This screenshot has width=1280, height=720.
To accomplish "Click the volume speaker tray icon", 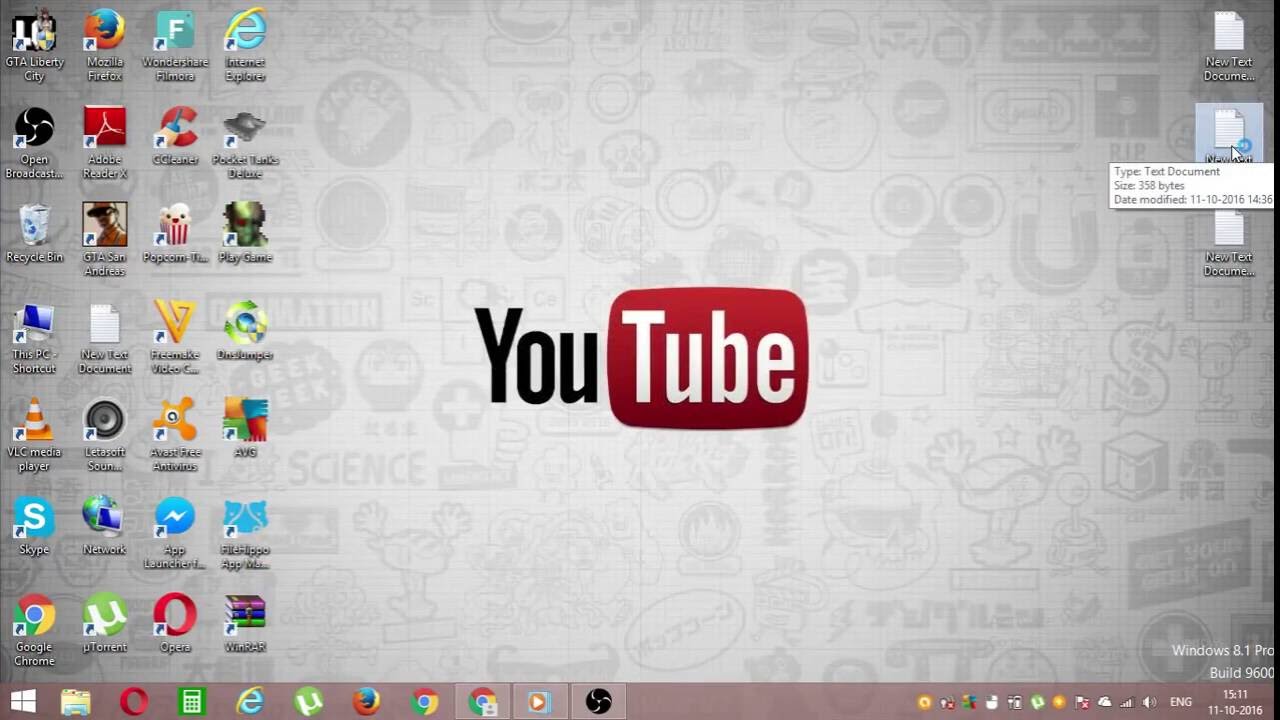I will coord(1149,702).
